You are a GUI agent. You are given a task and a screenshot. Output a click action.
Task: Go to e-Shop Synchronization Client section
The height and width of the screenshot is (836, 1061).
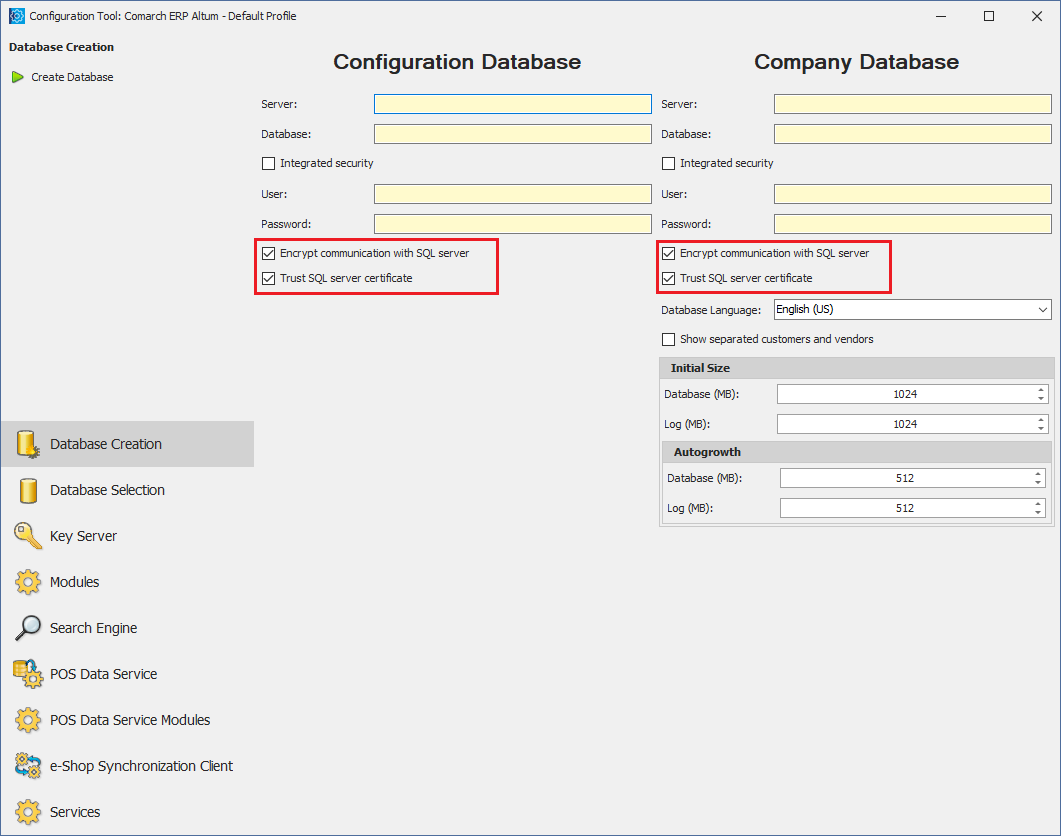pos(128,766)
